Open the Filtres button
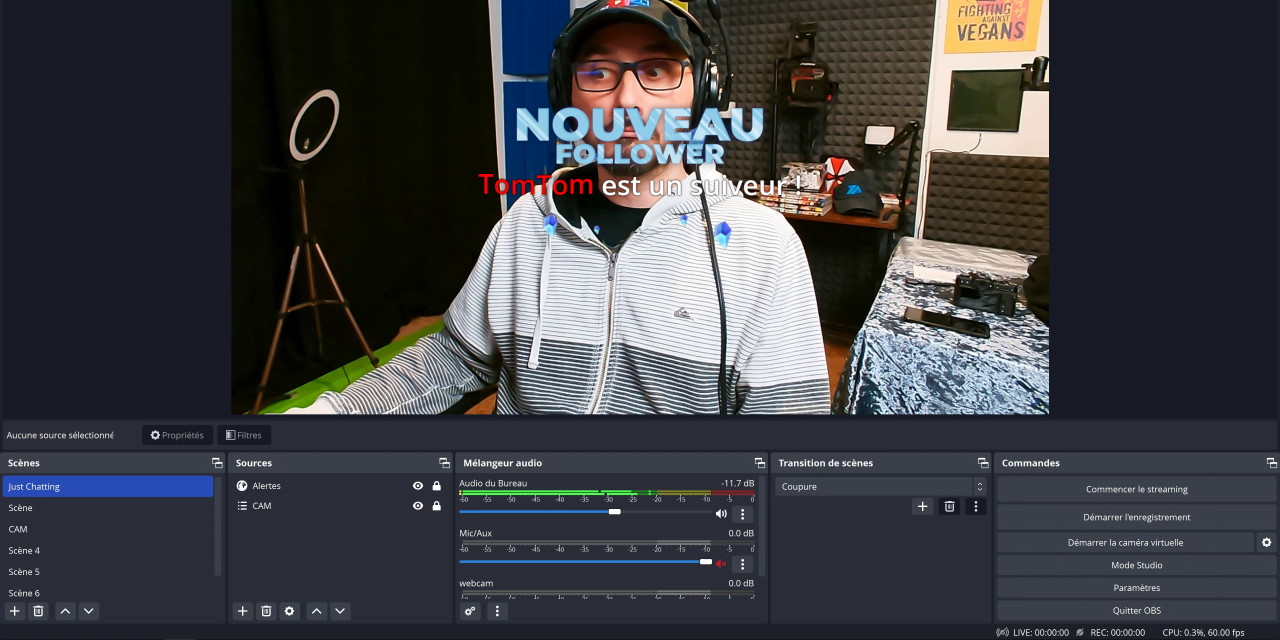The width and height of the screenshot is (1280, 640). (244, 435)
